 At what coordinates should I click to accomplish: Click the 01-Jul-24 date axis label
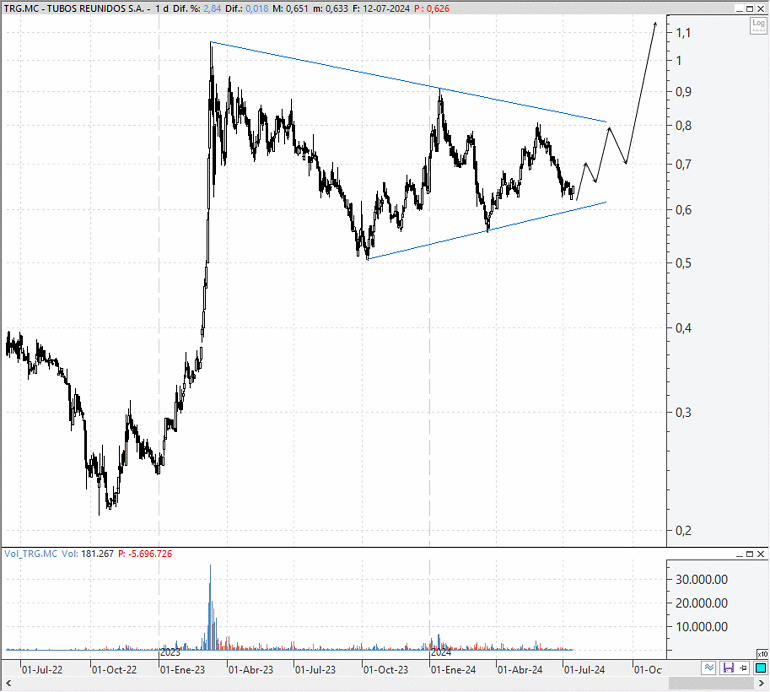click(584, 670)
